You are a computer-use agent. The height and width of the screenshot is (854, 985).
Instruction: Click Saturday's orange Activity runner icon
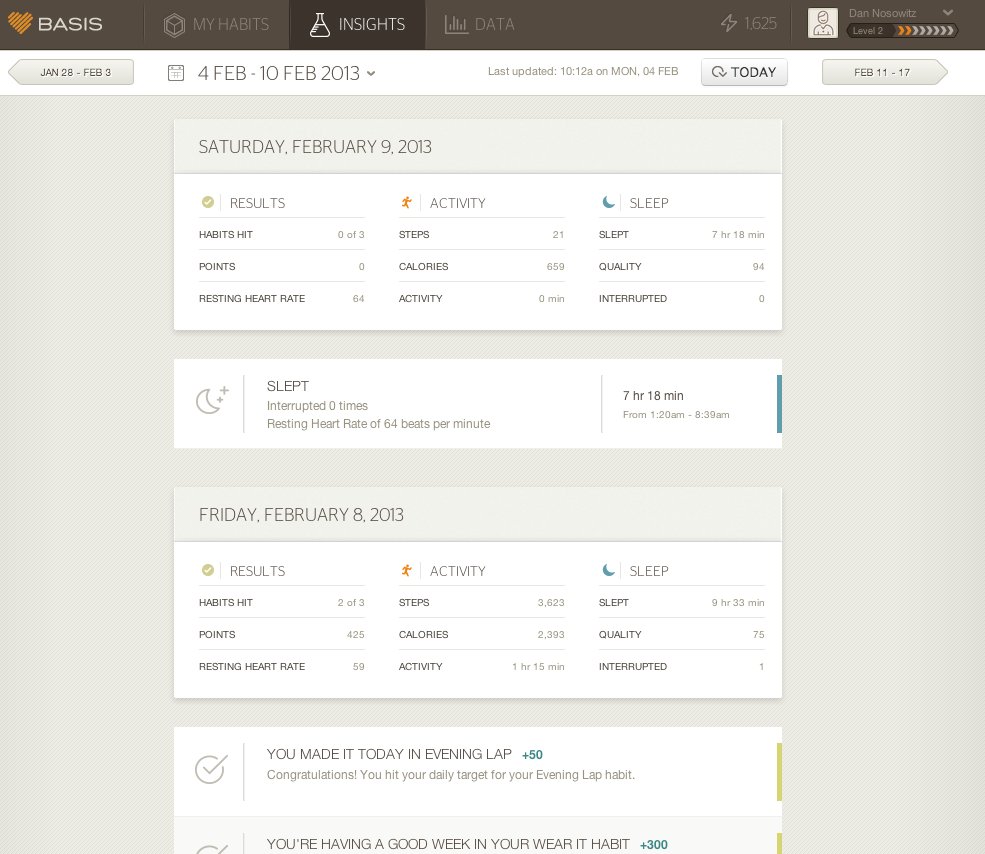click(406, 202)
